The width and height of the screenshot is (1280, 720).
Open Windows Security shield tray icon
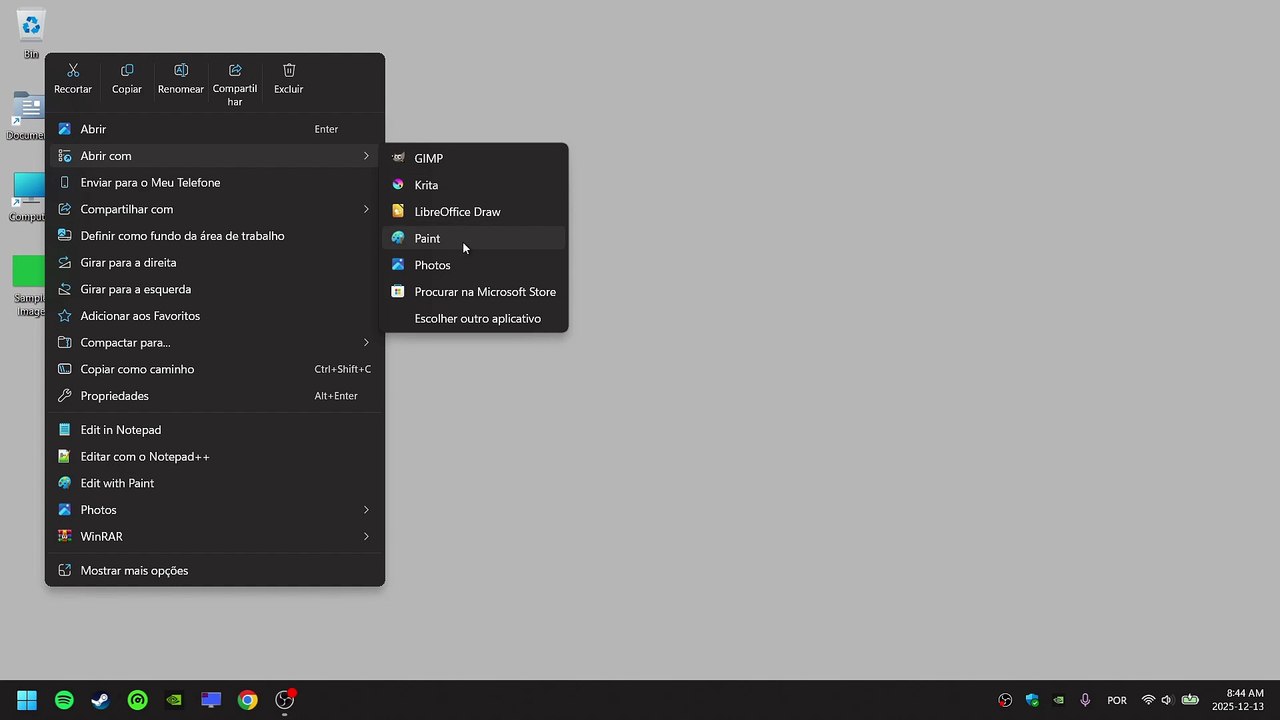pyautogui.click(x=1032, y=700)
